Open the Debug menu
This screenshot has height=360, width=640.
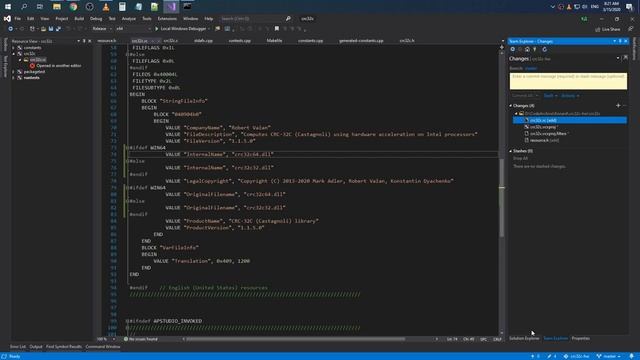click(x=96, y=19)
